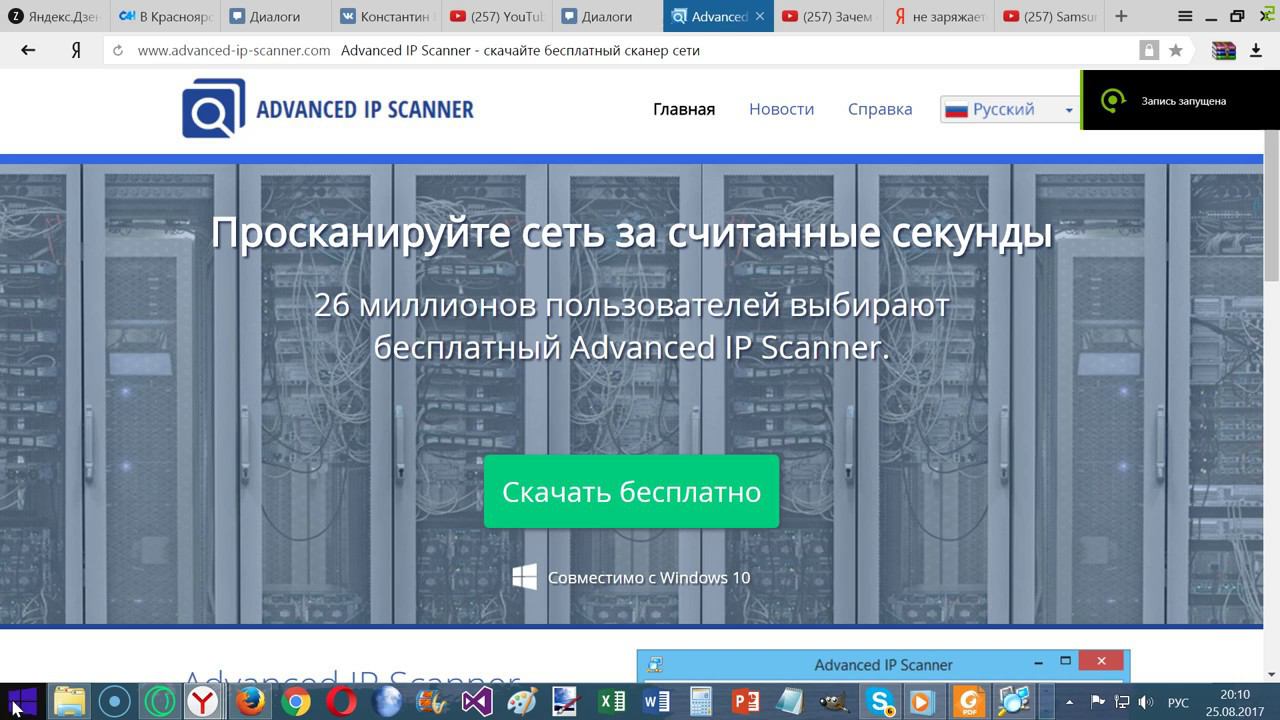The width and height of the screenshot is (1280, 720).
Task: Launch Google Chrome from the taskbar
Action: coord(295,701)
